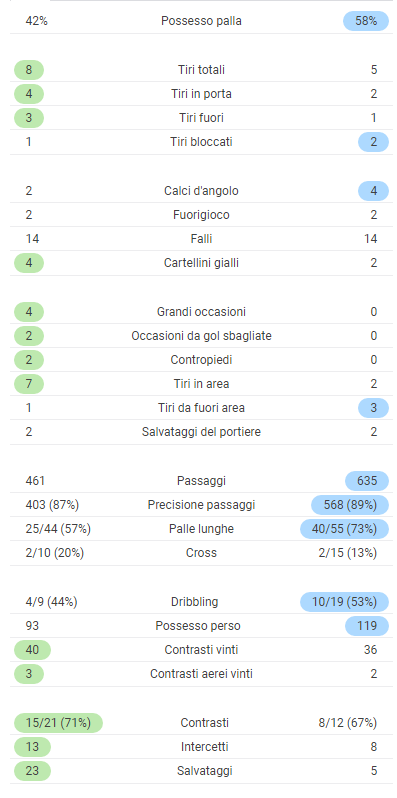Click the 119 Possesso perso badge

[367, 626]
